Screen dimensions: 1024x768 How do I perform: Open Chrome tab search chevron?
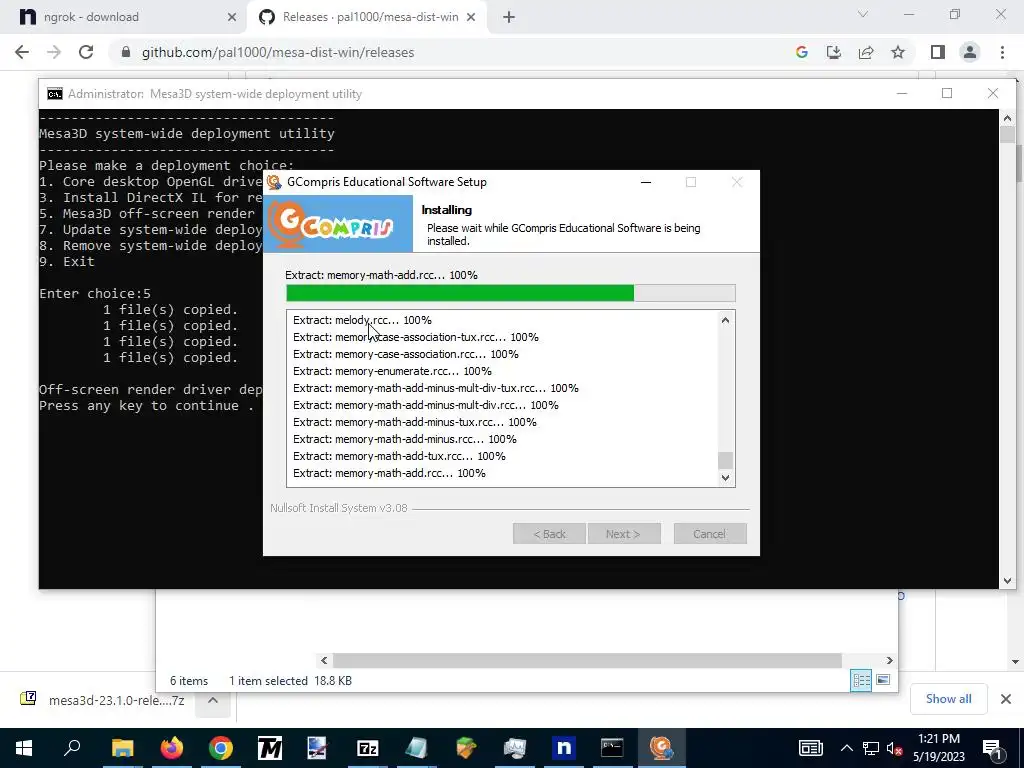(x=862, y=14)
